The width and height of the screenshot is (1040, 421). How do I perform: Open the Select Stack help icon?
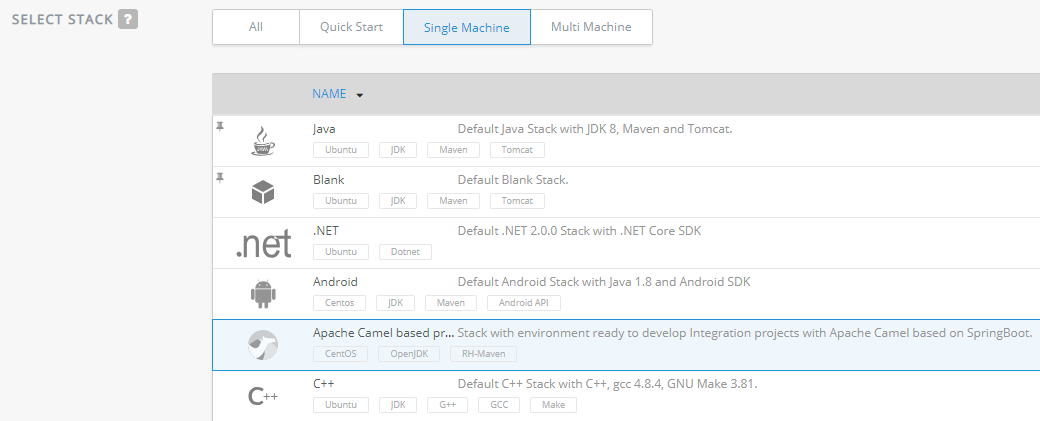pos(127,19)
